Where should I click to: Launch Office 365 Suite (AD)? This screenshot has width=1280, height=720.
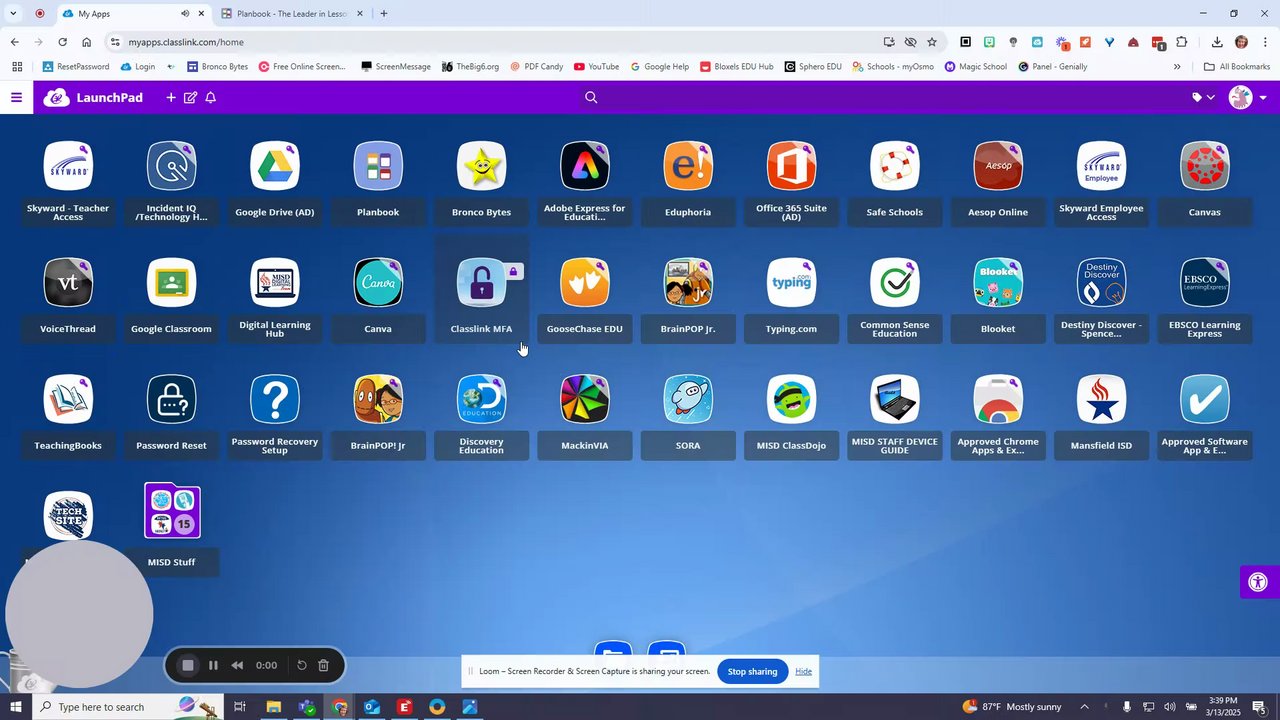(x=791, y=166)
